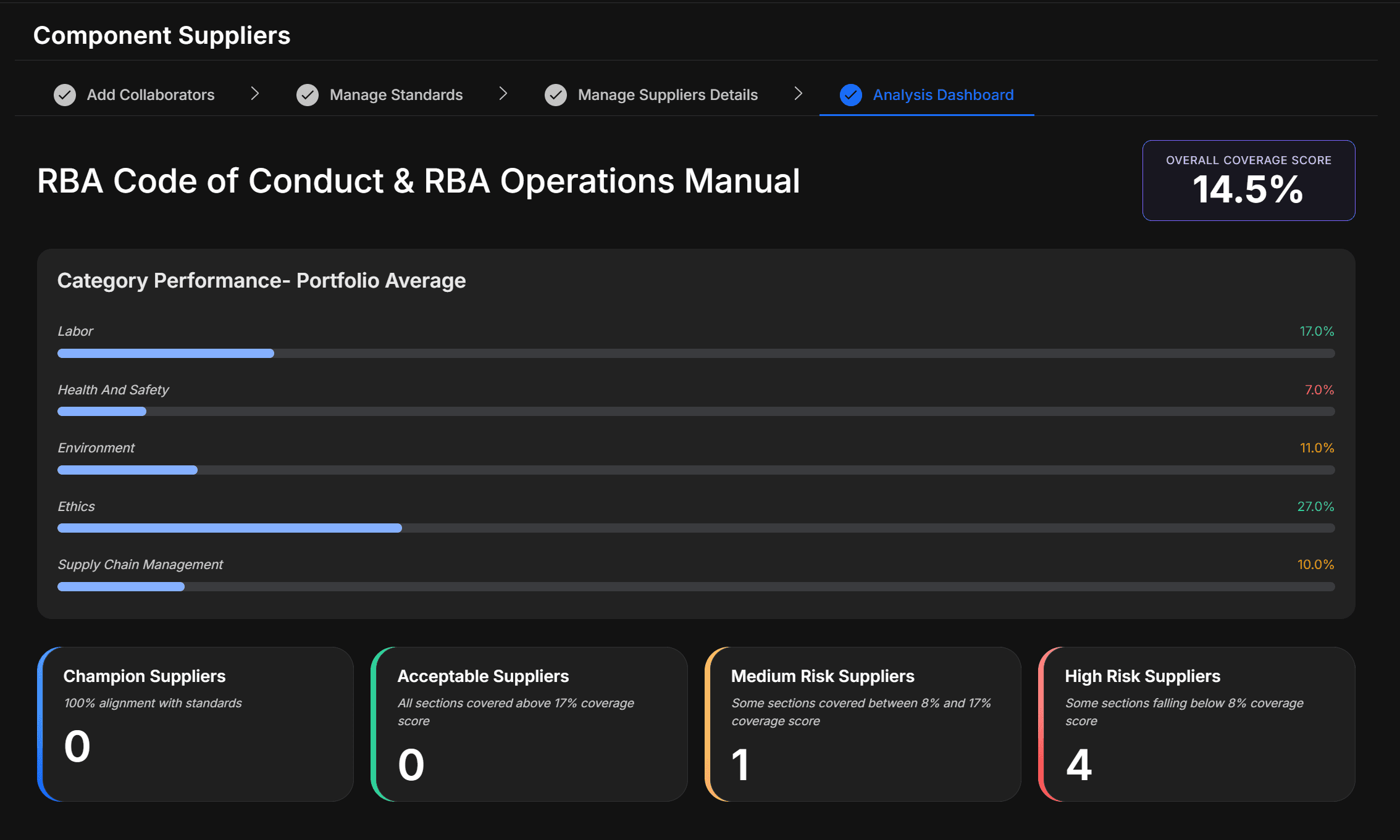Click the Overall Coverage Score badge
The height and width of the screenshot is (840, 1400).
[x=1248, y=180]
